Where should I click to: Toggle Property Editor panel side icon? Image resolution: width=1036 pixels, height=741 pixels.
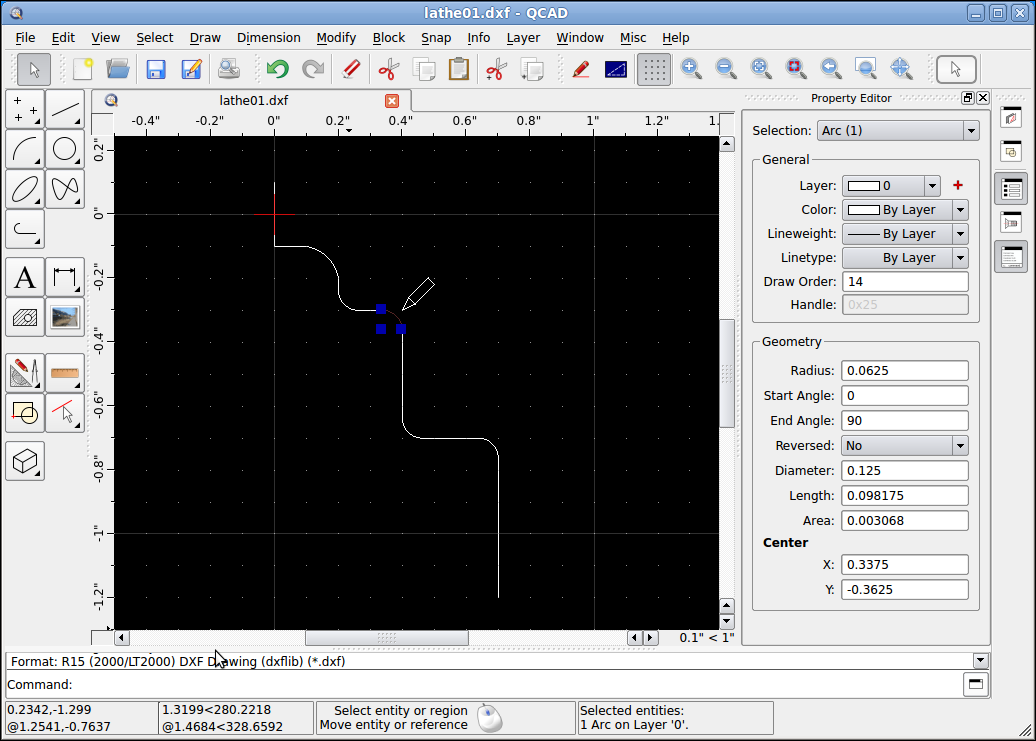[x=1011, y=190]
